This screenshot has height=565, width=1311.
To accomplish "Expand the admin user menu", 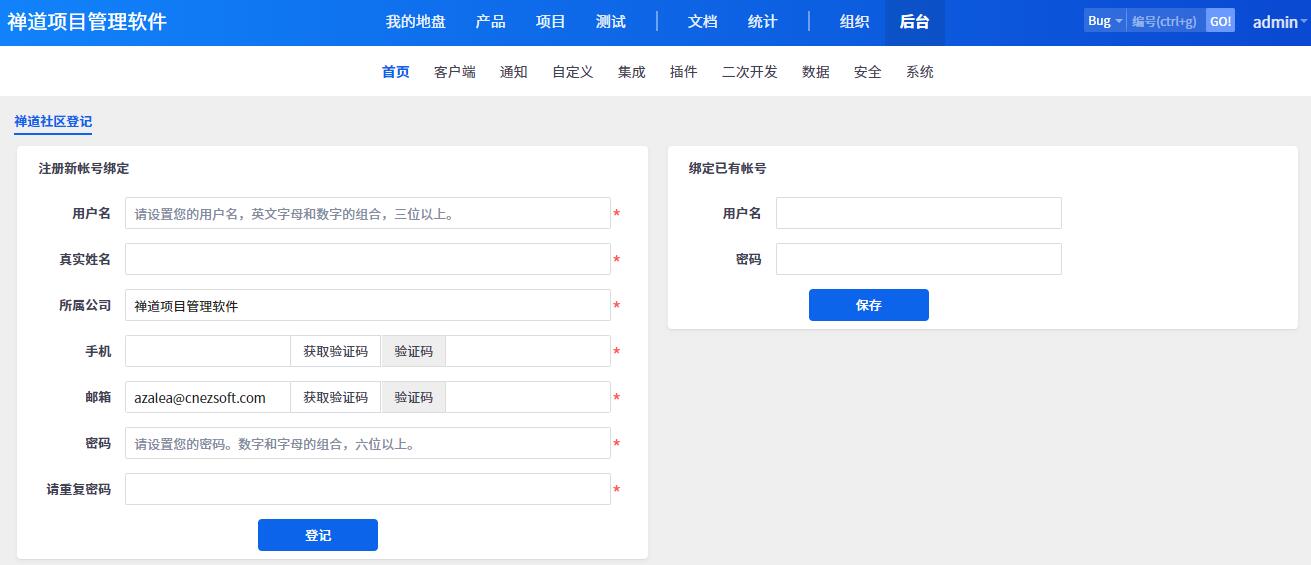I will click(x=1279, y=22).
